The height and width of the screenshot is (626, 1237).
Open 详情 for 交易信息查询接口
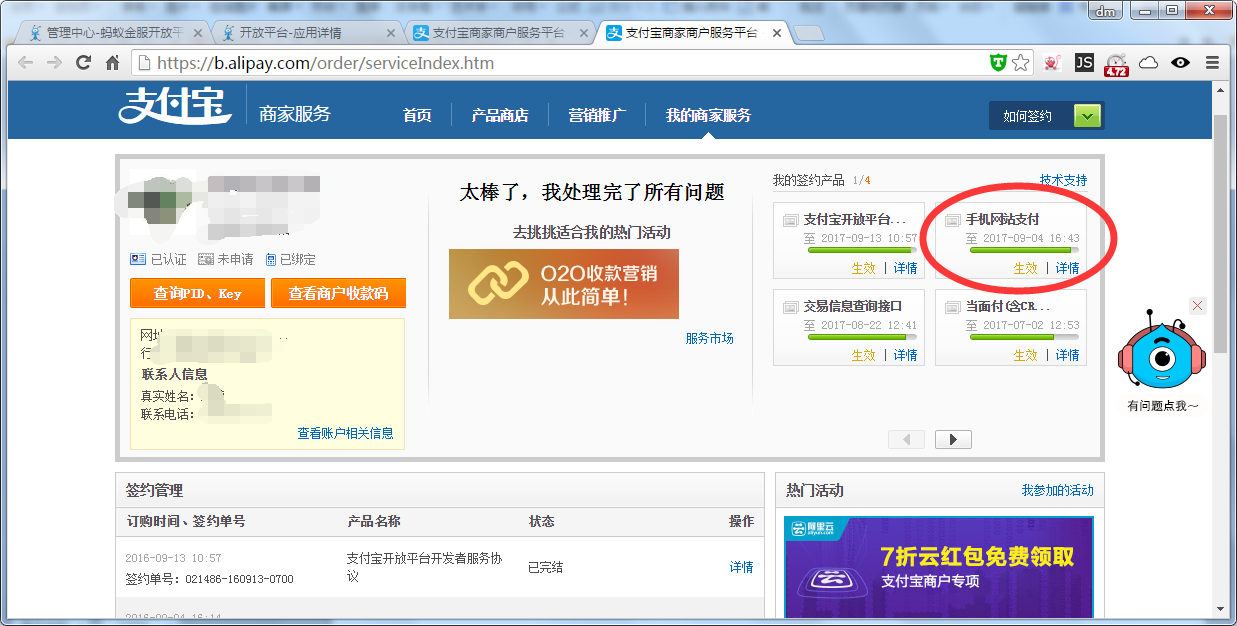click(x=905, y=355)
